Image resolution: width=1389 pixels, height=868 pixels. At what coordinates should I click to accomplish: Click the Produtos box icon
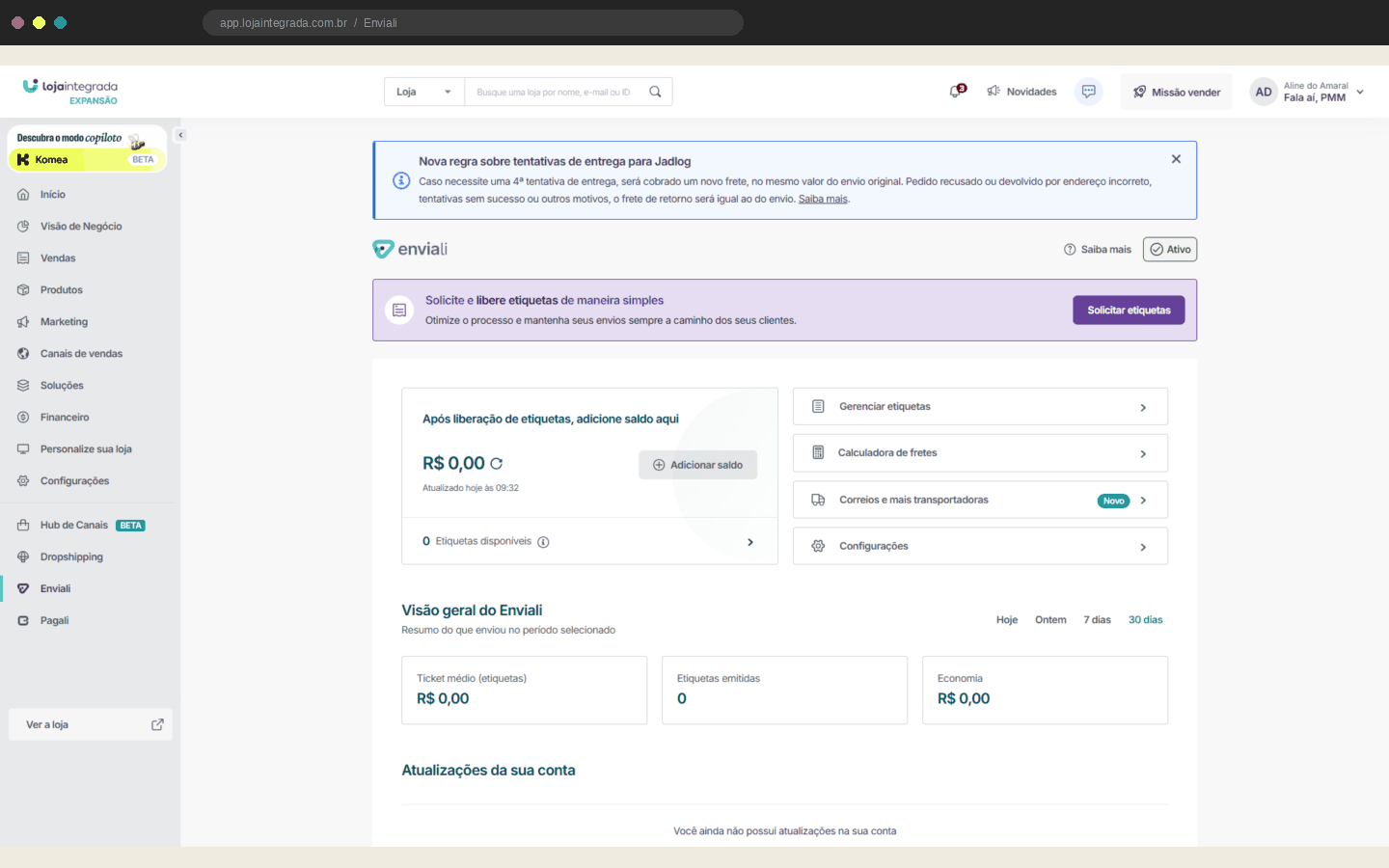23,290
